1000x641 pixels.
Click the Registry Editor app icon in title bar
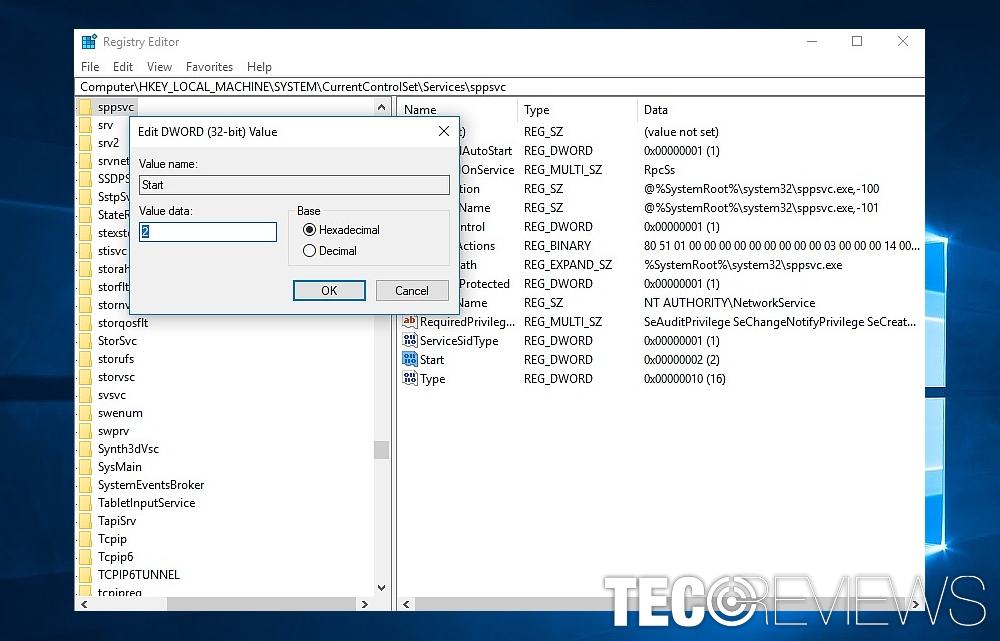89,42
